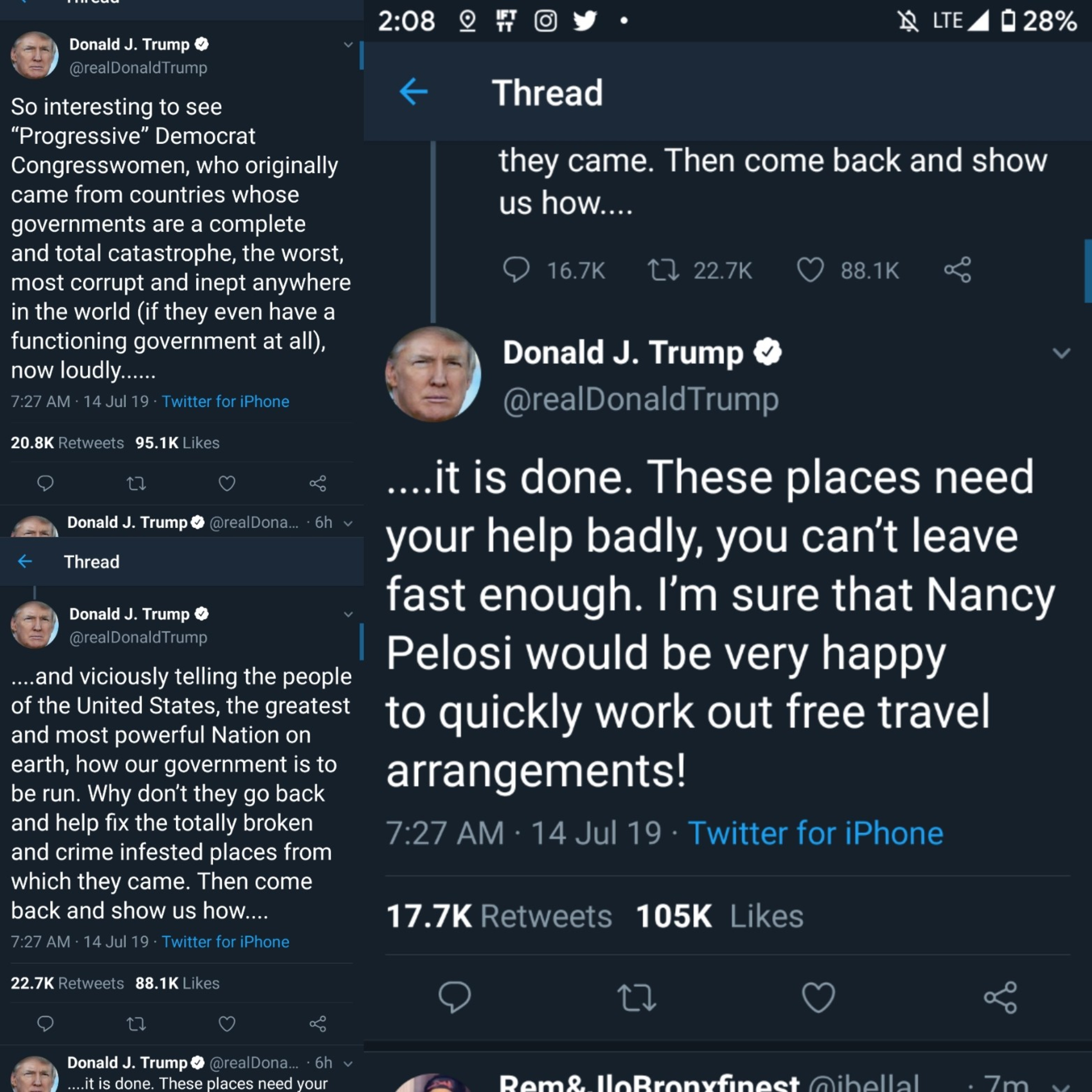Viewport: 1092px width, 1092px height.
Task: Open the chevron menu on the "So interesting to see" tweet
Action: click(x=348, y=45)
